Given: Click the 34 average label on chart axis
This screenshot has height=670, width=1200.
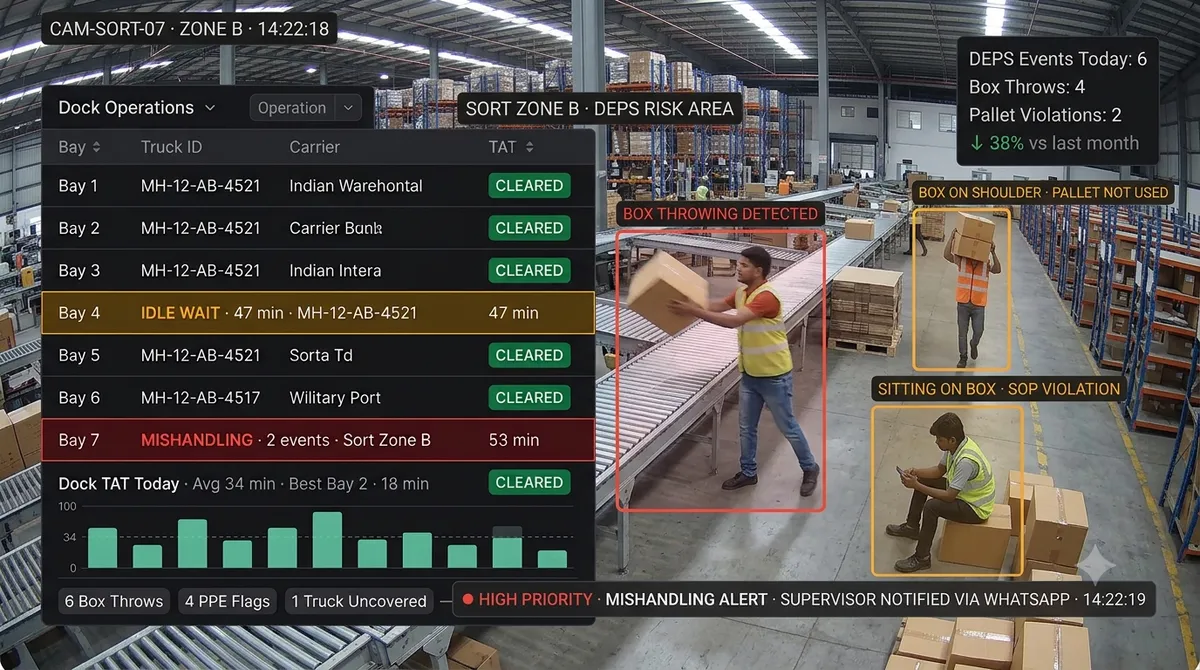Looking at the screenshot, I should pyautogui.click(x=69, y=538).
